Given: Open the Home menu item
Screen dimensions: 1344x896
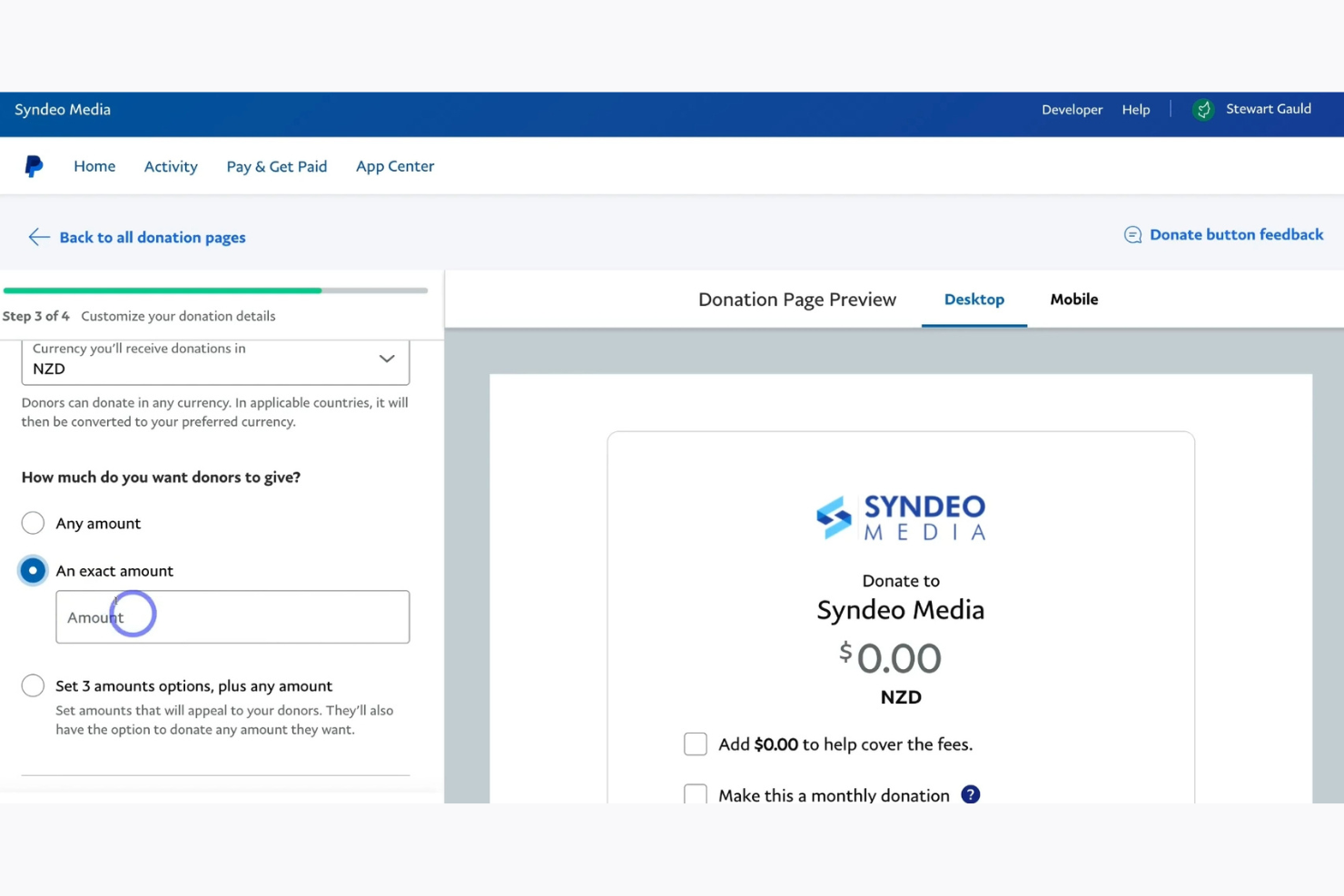Looking at the screenshot, I should coord(94,166).
